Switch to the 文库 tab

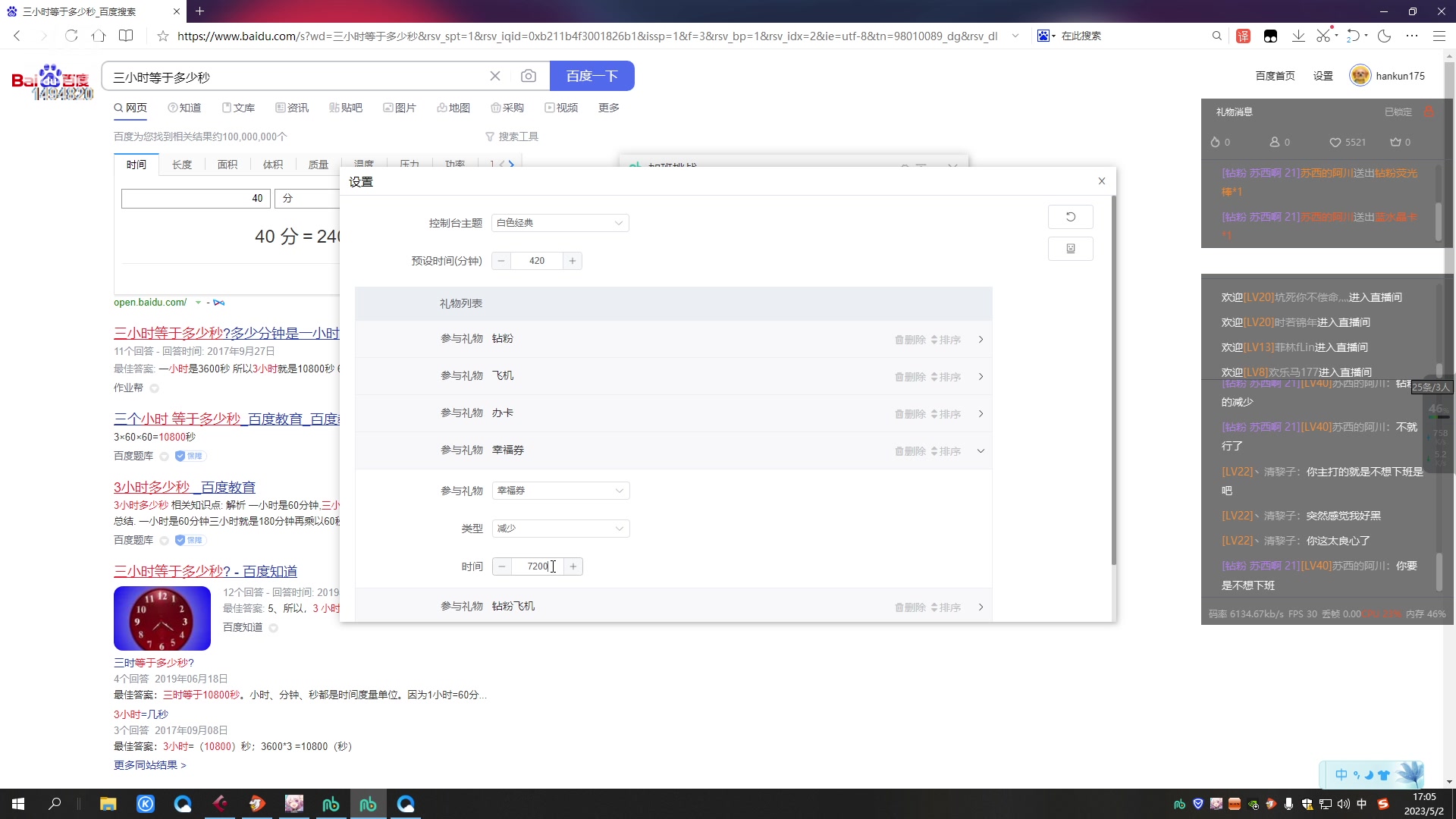(238, 108)
